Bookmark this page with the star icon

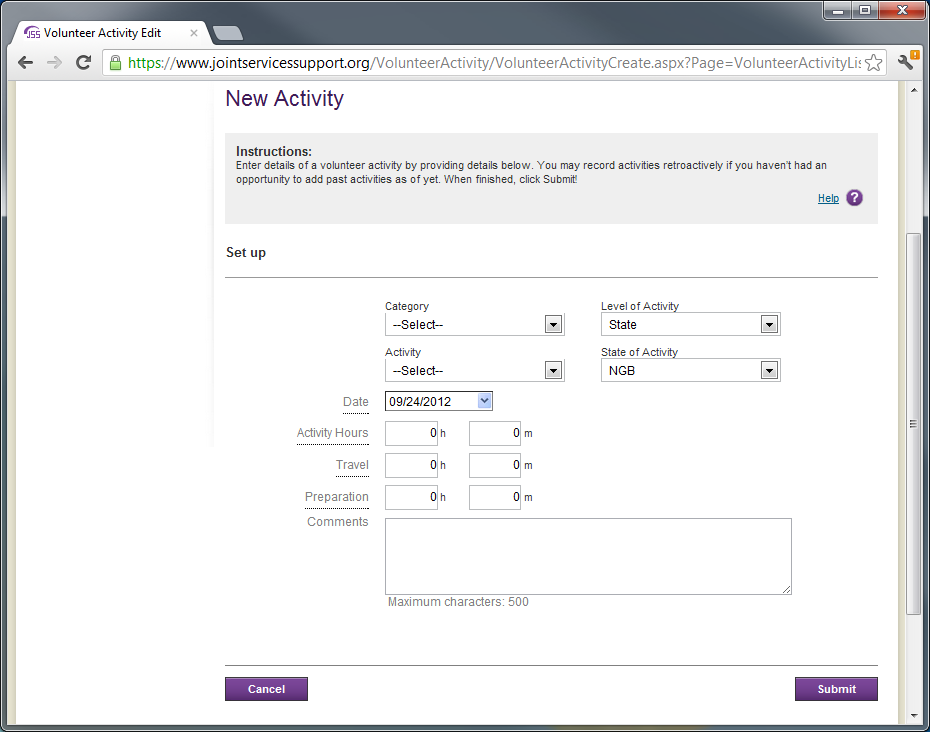pyautogui.click(x=873, y=63)
